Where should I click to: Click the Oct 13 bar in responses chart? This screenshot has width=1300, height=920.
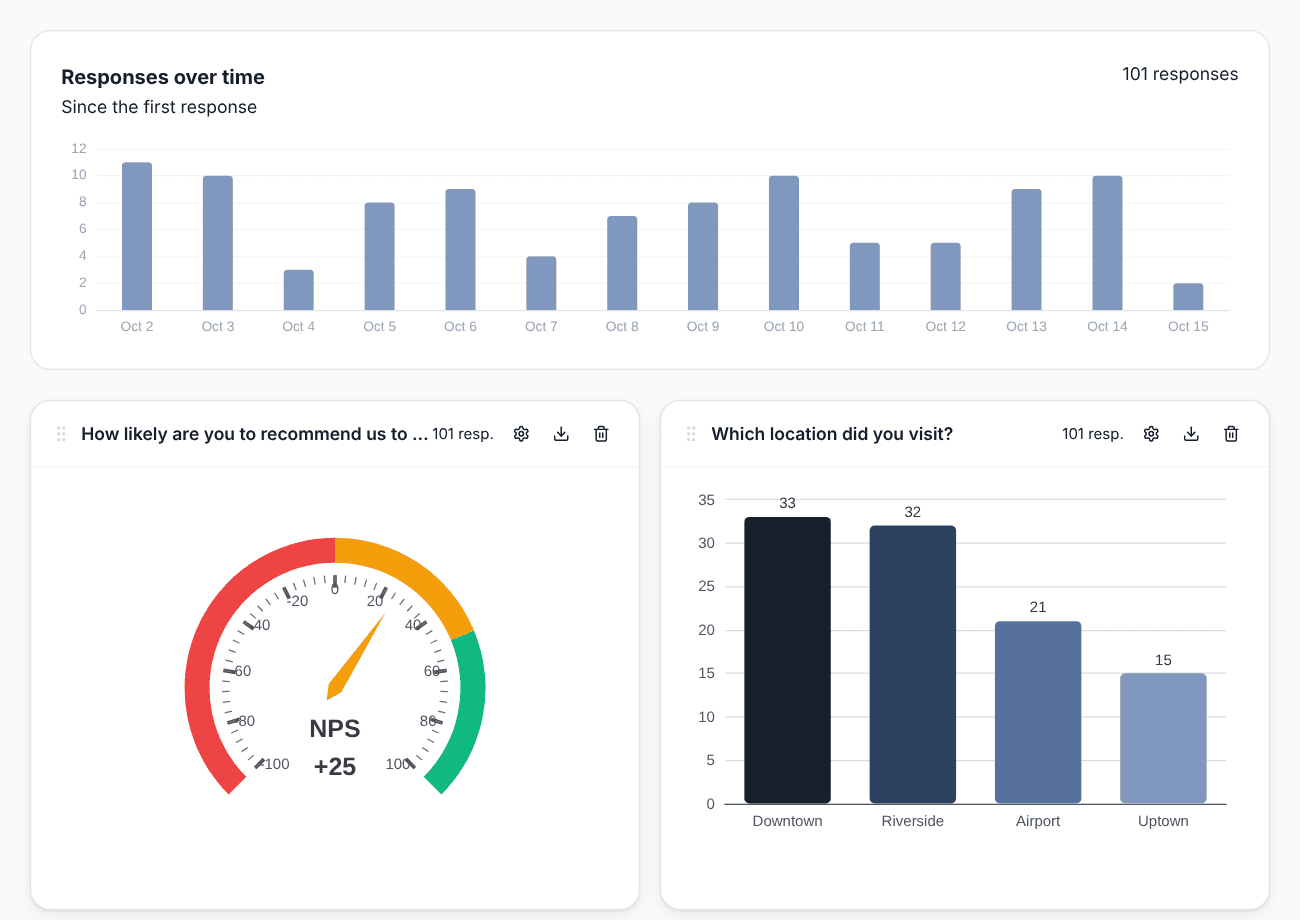(1026, 250)
